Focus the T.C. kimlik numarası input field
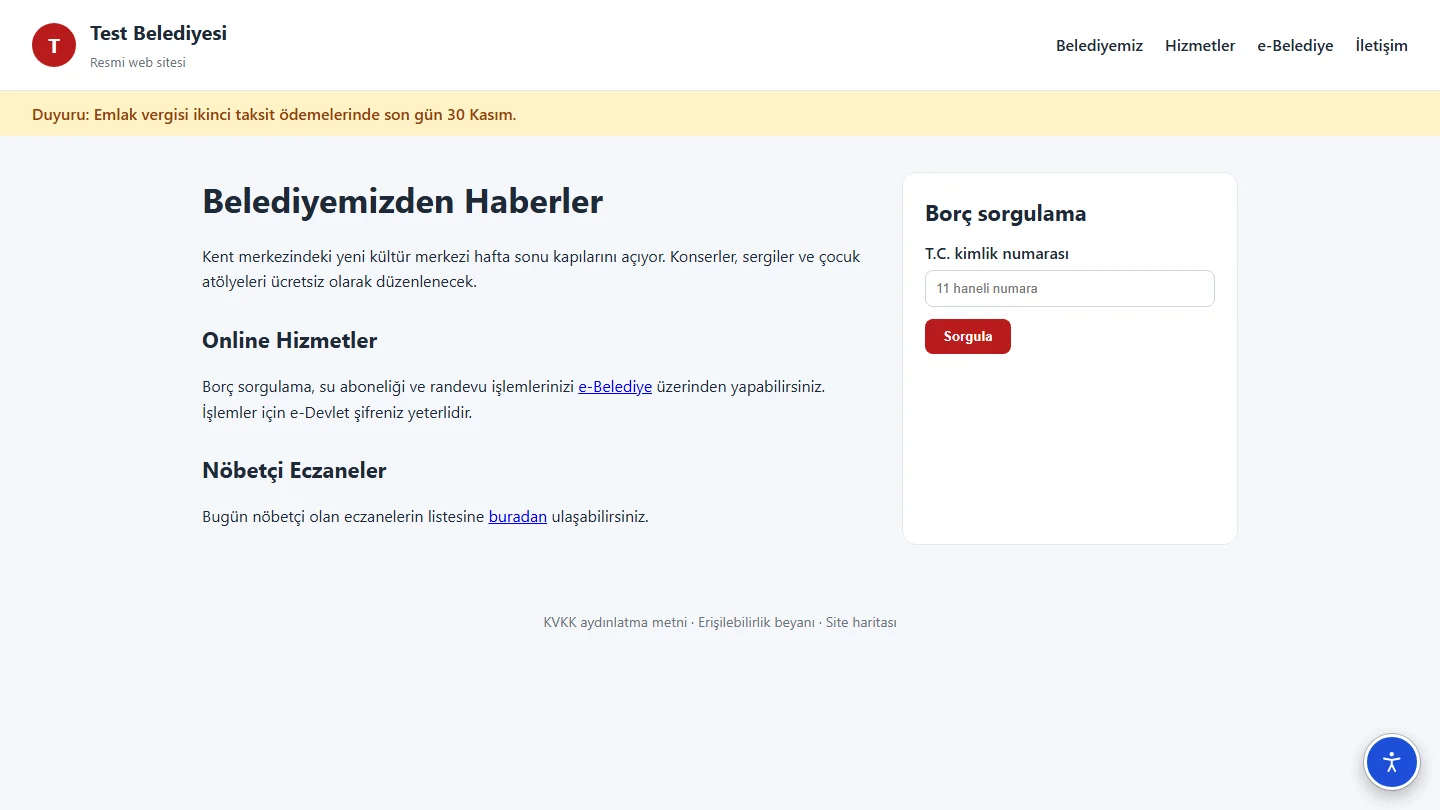Image resolution: width=1440 pixels, height=810 pixels. pos(1069,288)
